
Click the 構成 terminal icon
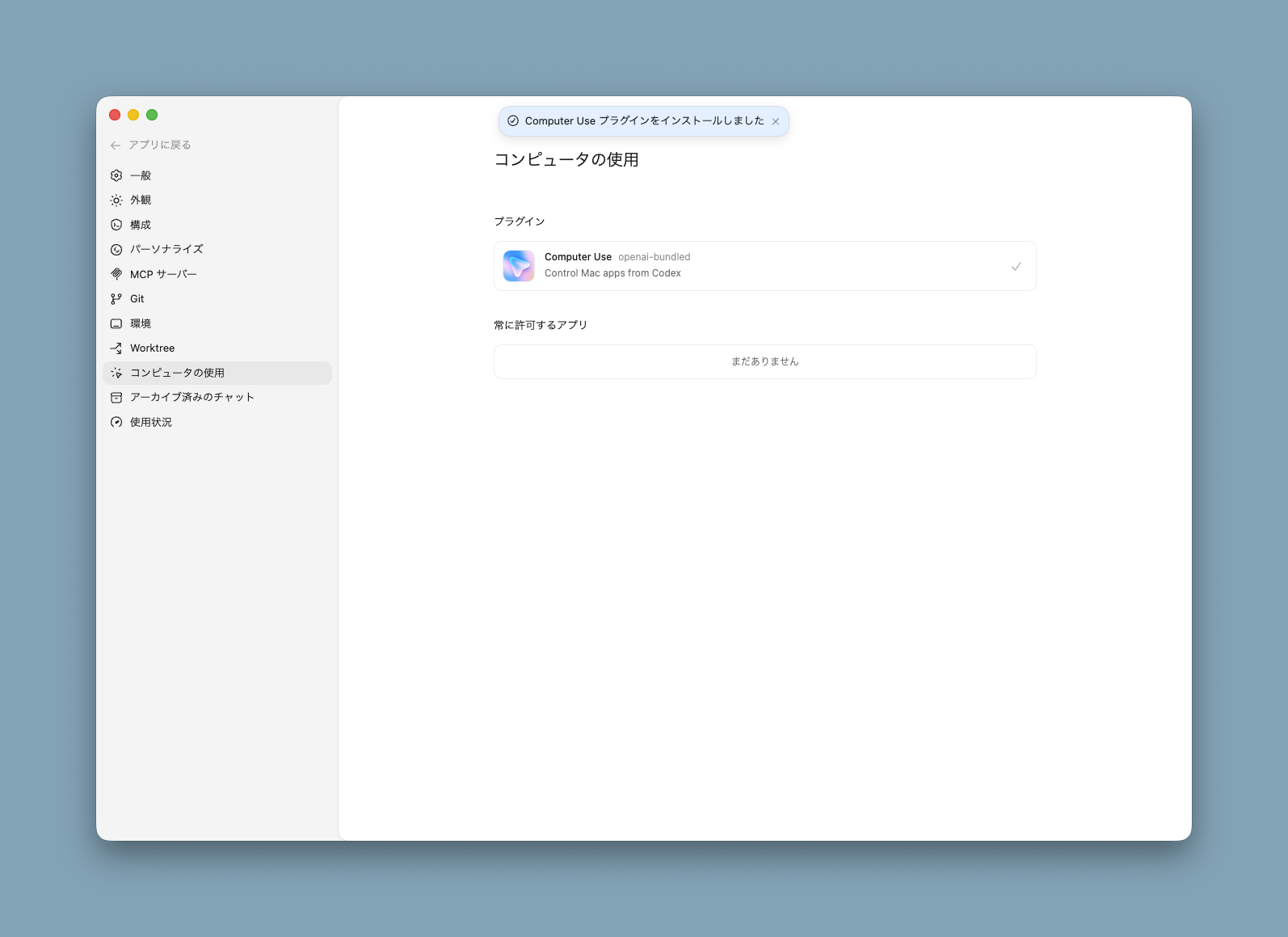(x=116, y=225)
